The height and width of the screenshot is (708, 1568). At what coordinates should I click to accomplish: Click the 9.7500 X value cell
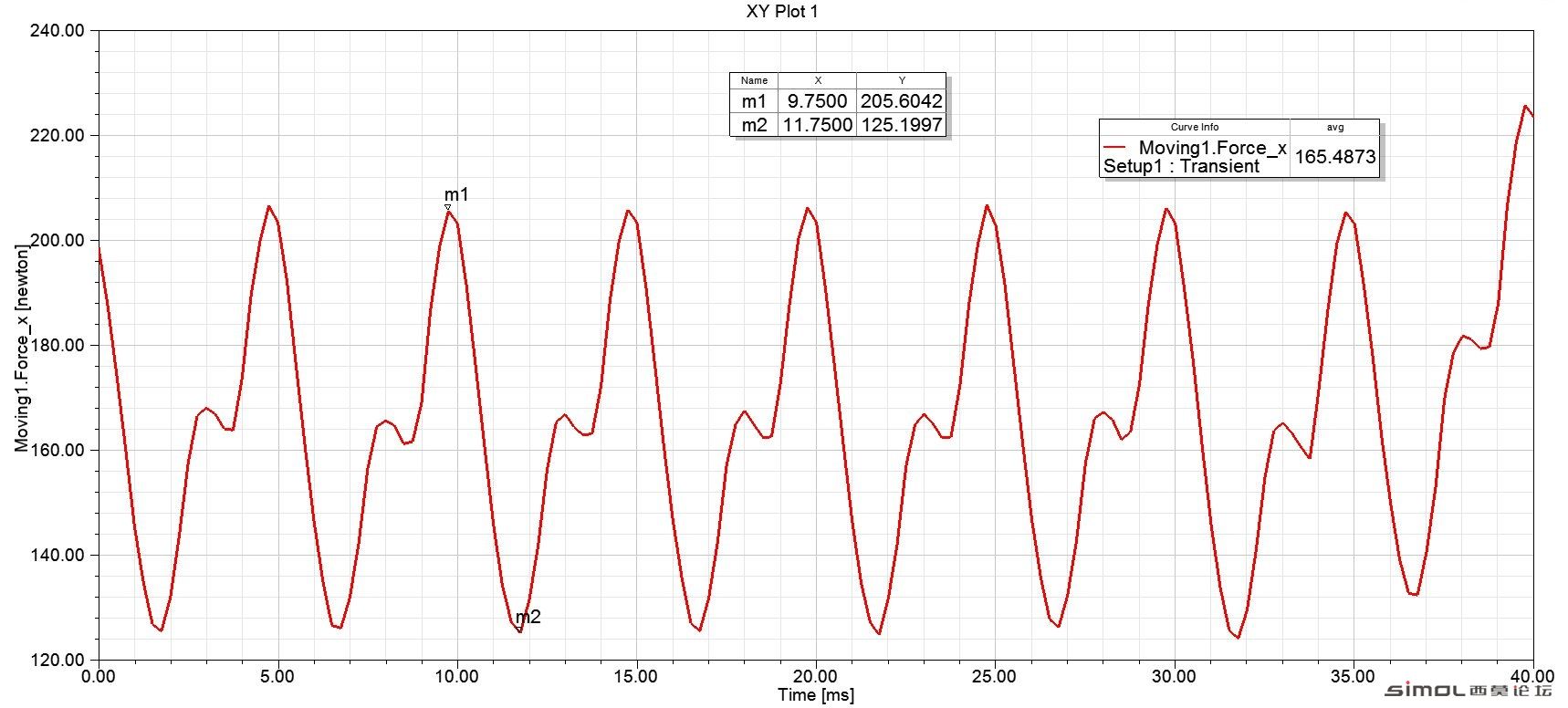click(x=817, y=101)
